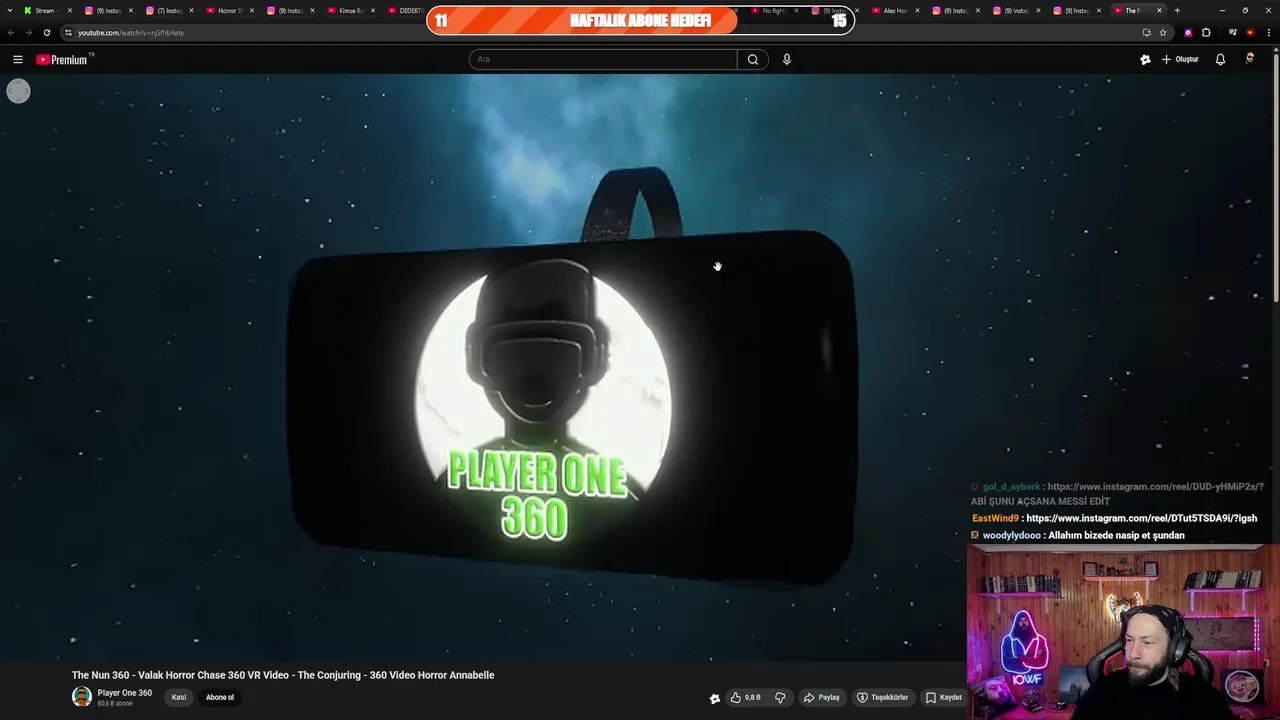1280x720 pixels.
Task: Switch to No fight YouTube tab
Action: pos(775,10)
